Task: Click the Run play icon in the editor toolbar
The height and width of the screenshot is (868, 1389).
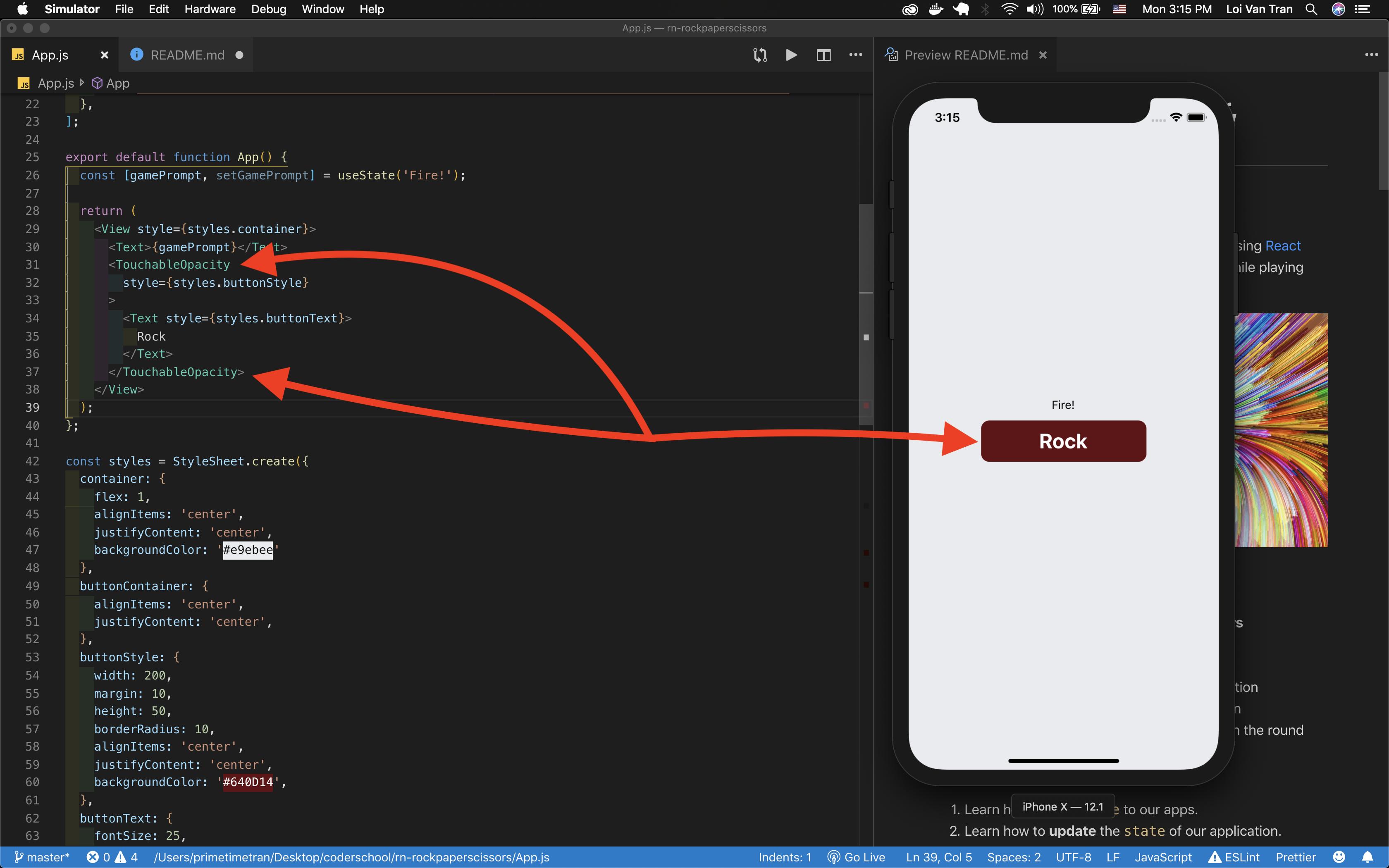Action: [791, 55]
